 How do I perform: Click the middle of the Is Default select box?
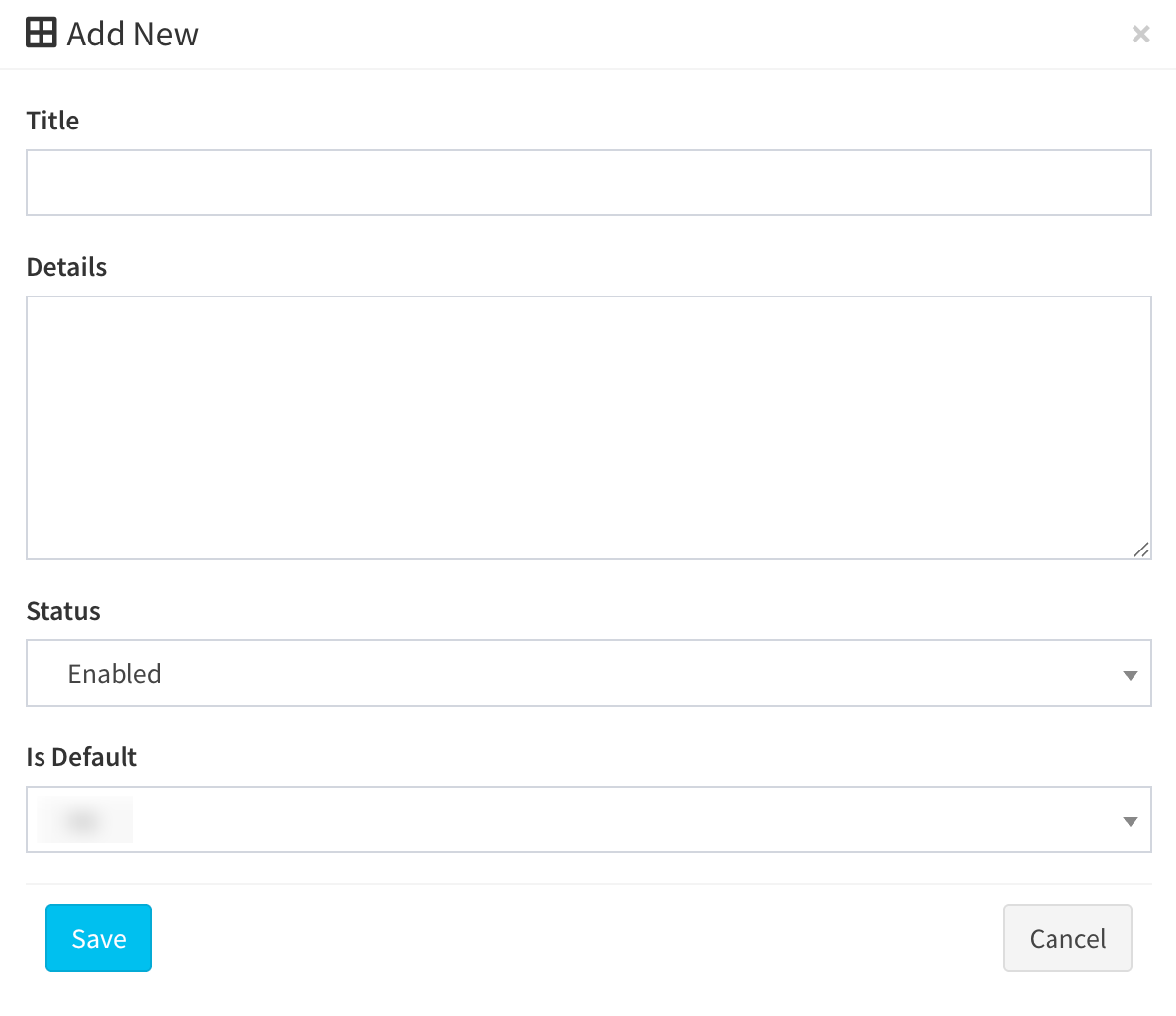588,820
